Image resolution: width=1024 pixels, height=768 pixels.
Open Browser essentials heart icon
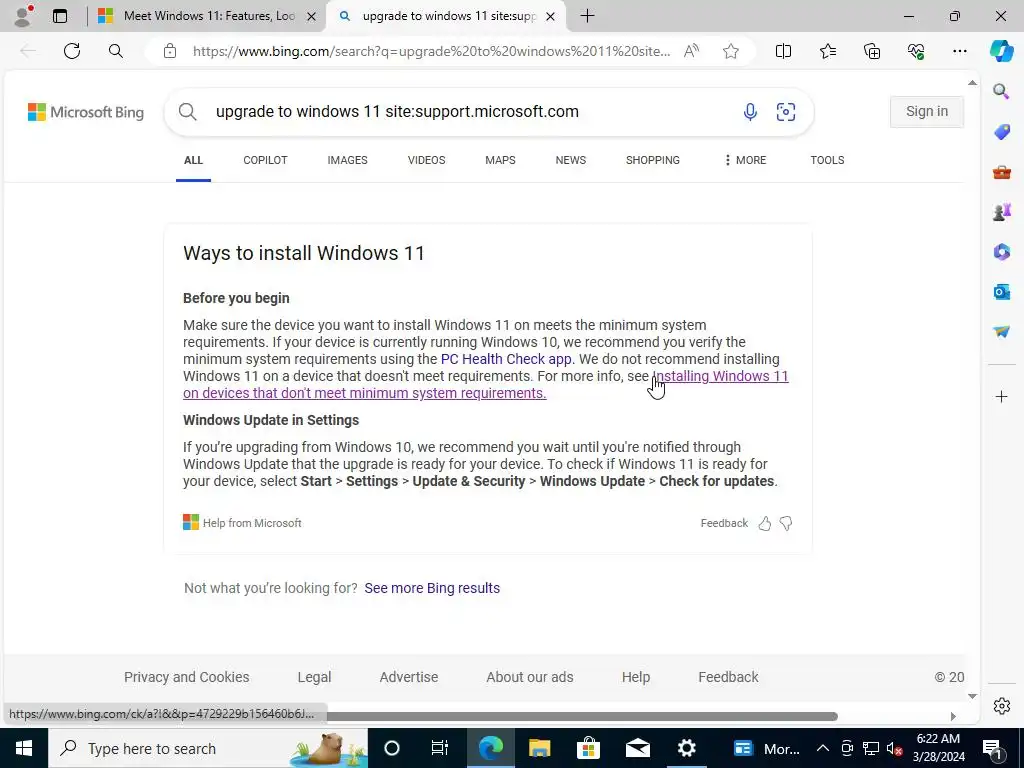(x=916, y=51)
